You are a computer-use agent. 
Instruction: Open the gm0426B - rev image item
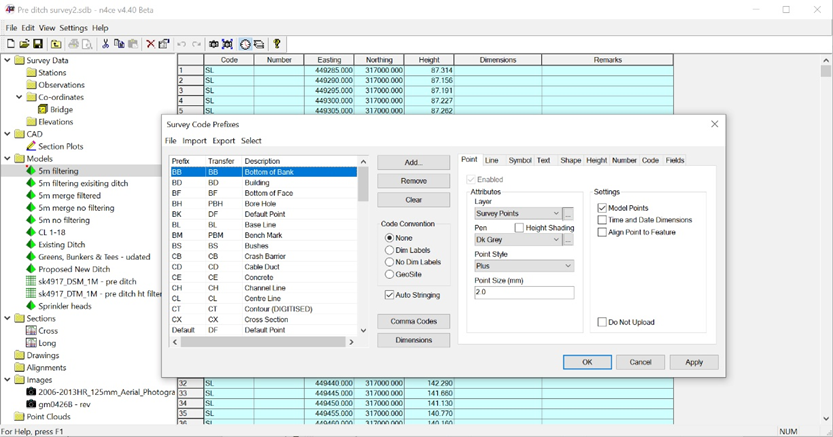[x=64, y=404]
